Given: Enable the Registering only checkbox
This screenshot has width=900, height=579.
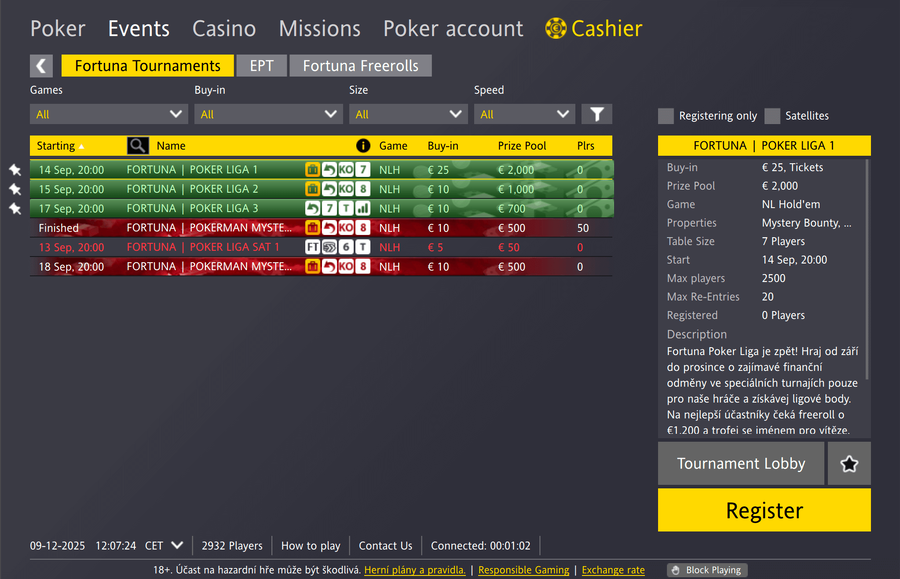Looking at the screenshot, I should click(666, 116).
